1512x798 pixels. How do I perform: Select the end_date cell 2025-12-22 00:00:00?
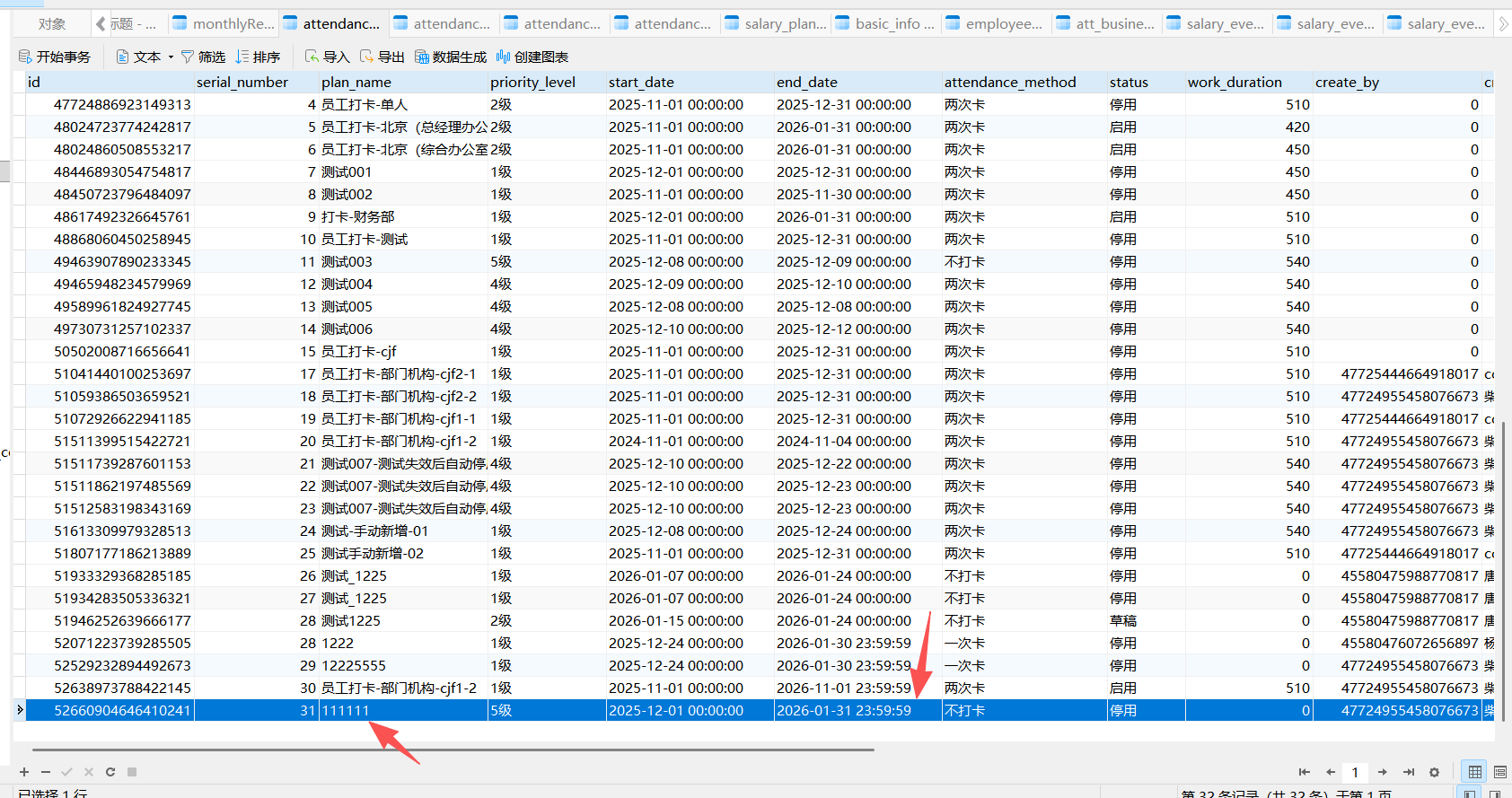857,464
